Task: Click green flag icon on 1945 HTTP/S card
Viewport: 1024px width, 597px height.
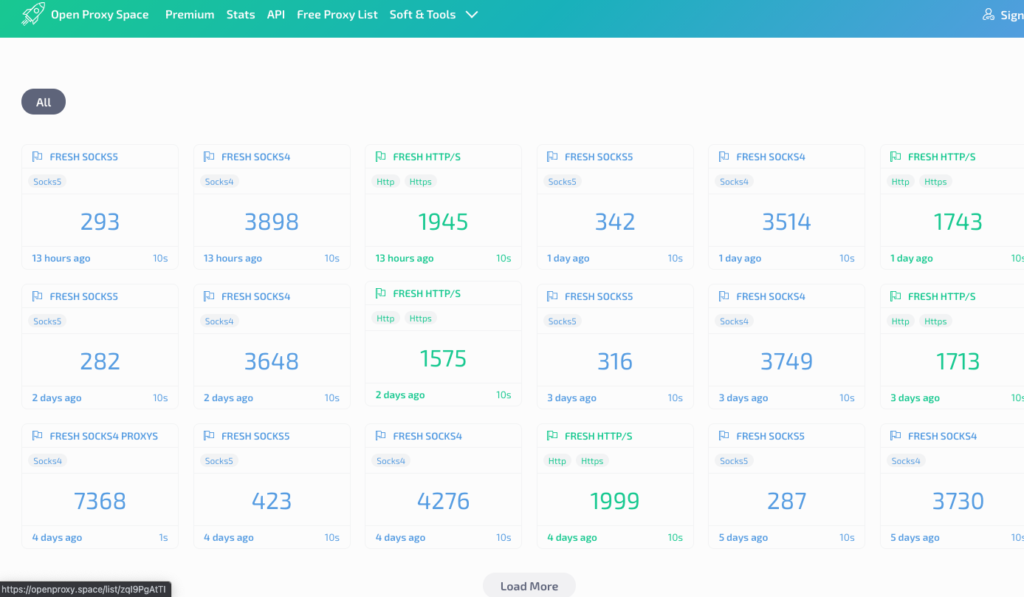Action: click(x=381, y=157)
